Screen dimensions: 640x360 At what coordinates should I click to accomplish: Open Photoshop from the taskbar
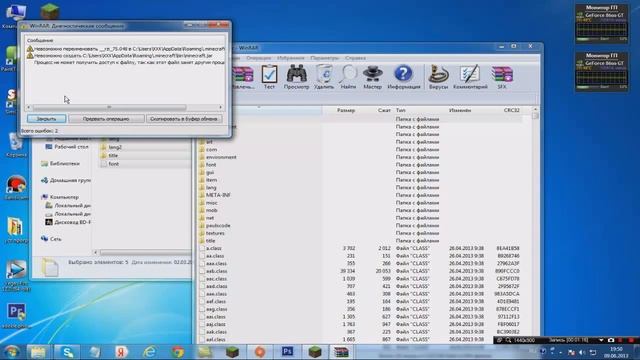click(287, 352)
